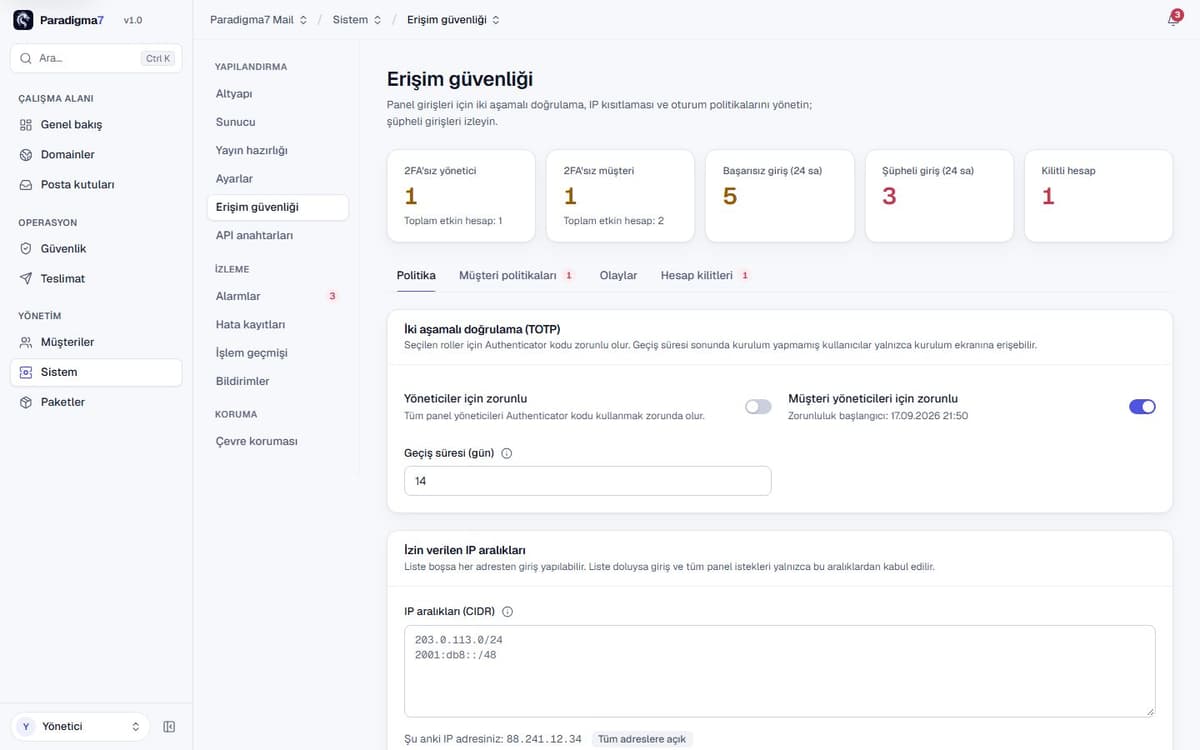Open Bildirimler page
The image size is (1200, 750).
coord(278,381)
